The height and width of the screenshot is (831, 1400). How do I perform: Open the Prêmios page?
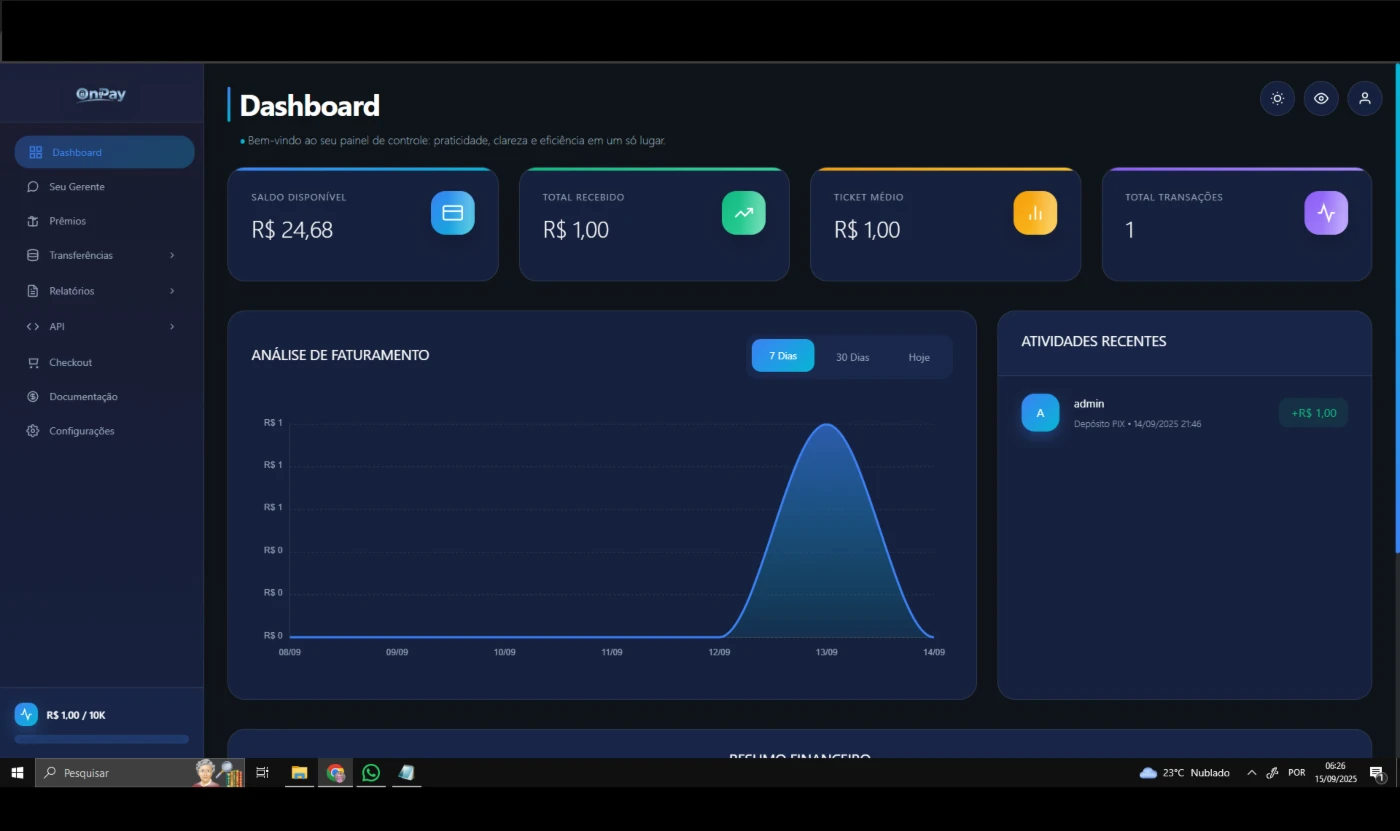click(x=67, y=221)
